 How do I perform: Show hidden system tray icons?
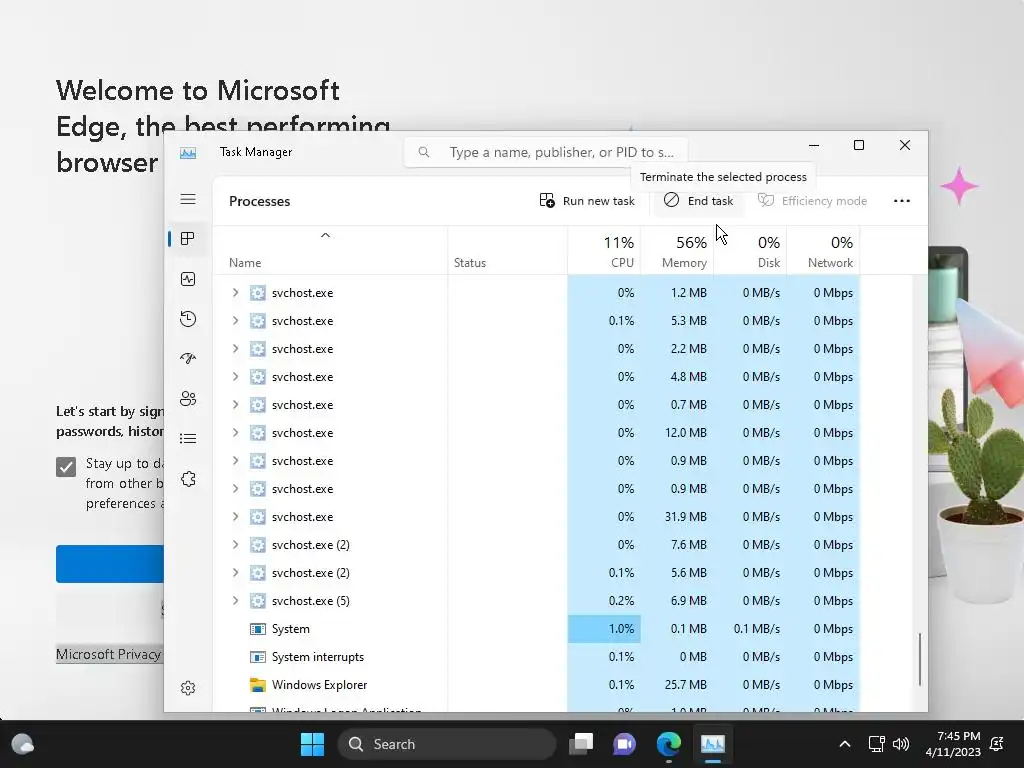[x=844, y=744]
